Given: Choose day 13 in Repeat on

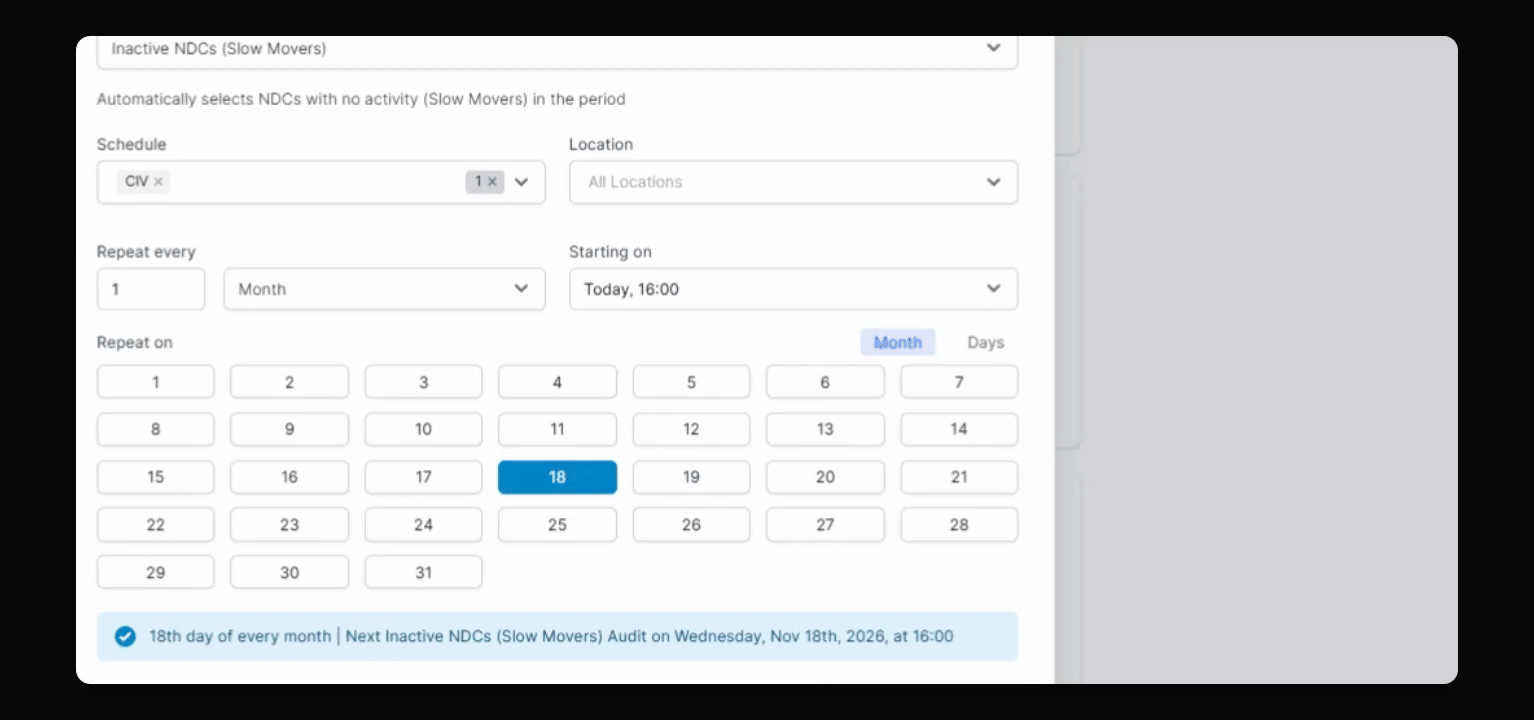Looking at the screenshot, I should (825, 429).
